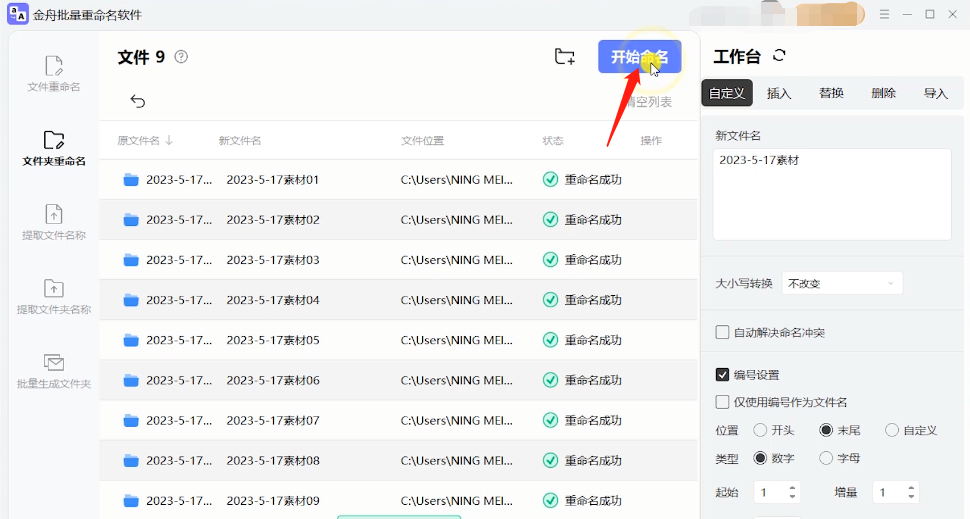Select the 开头 position radio button
This screenshot has height=519, width=970.
tap(760, 430)
